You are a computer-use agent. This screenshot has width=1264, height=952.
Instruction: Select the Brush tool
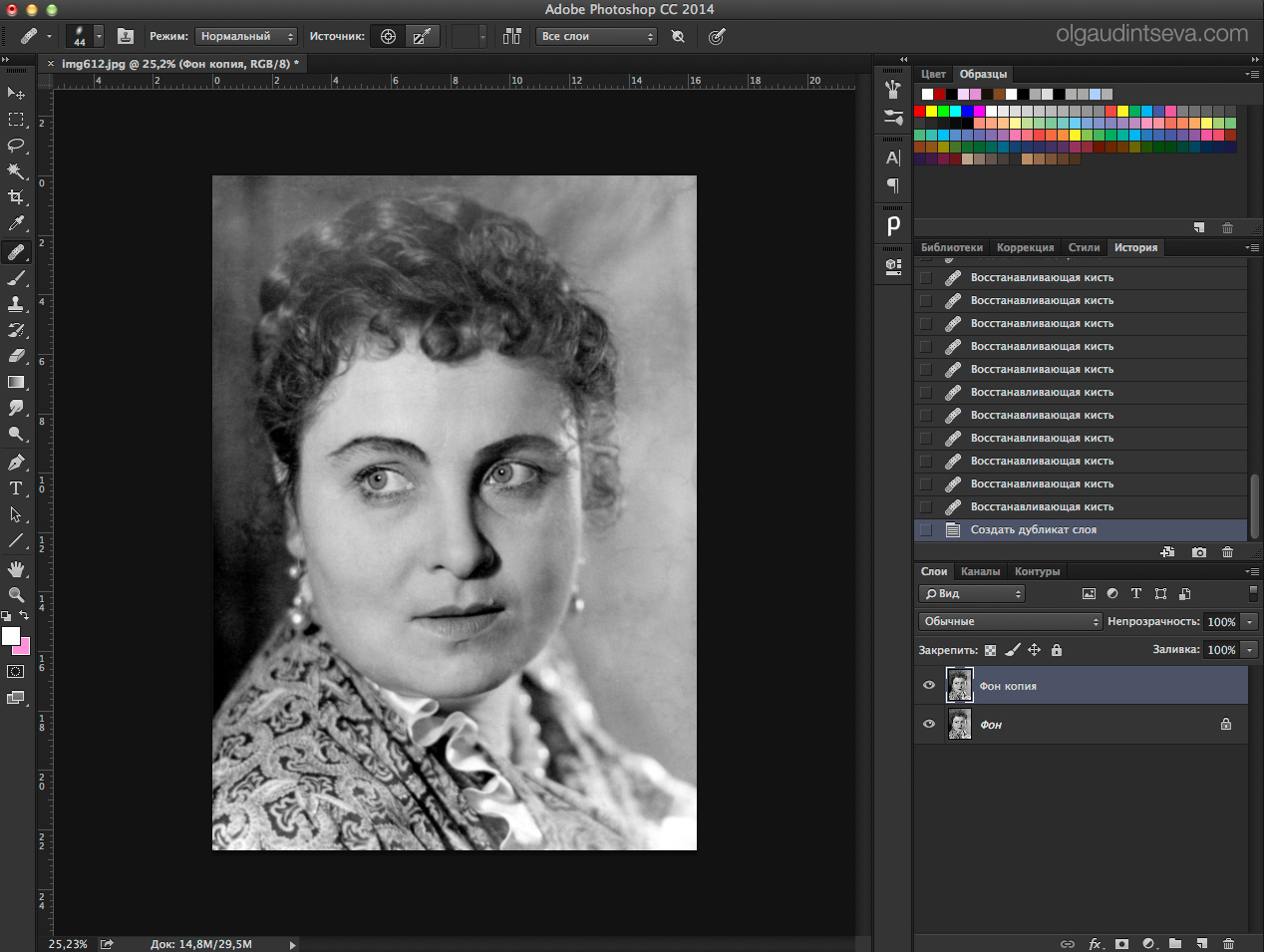16,278
